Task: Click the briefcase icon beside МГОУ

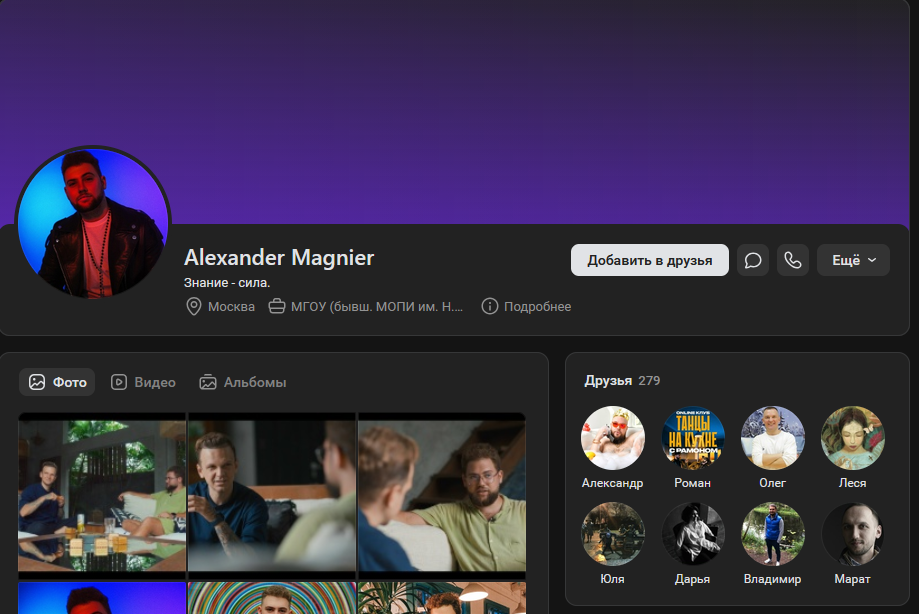Action: [x=277, y=306]
